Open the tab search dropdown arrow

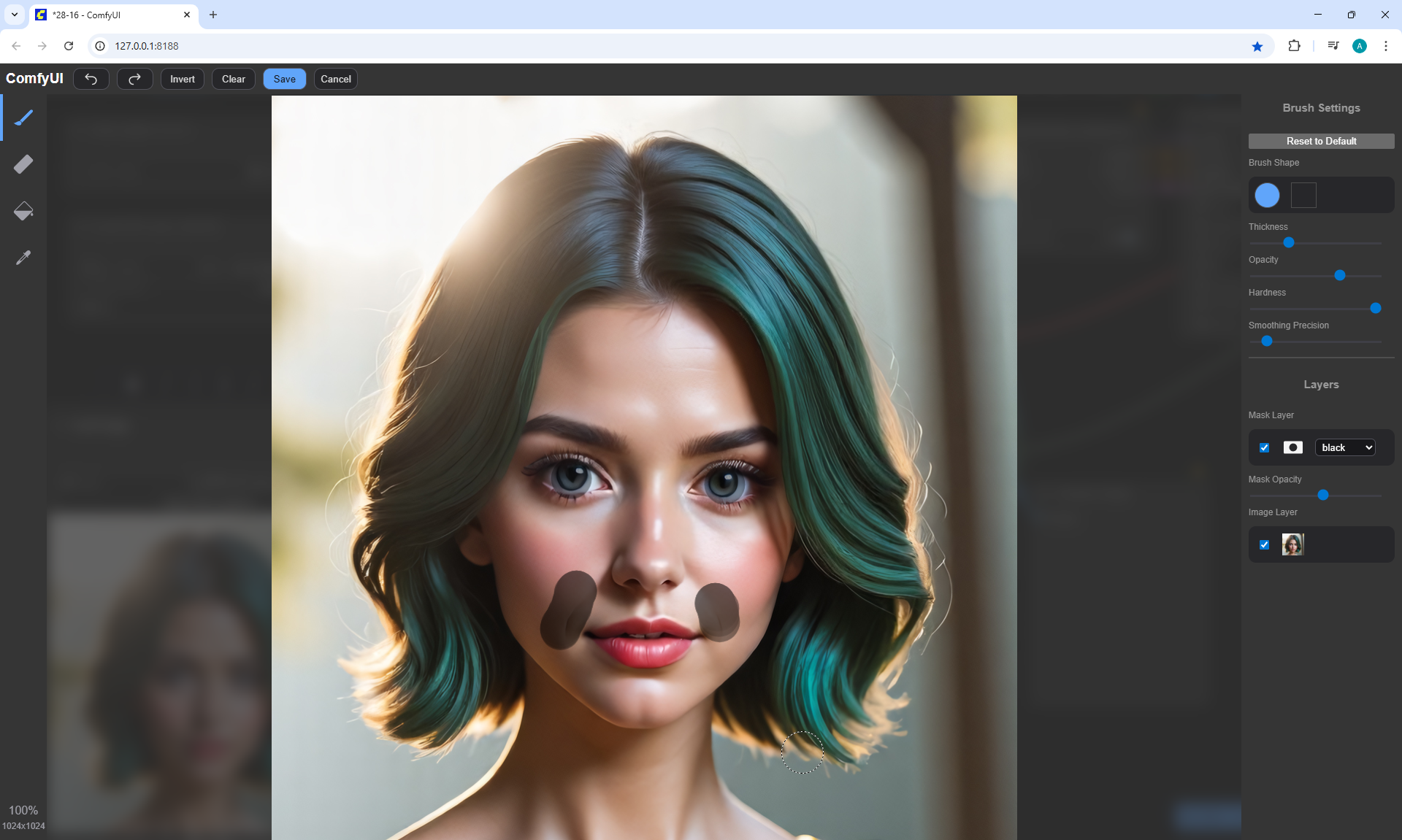pos(14,15)
